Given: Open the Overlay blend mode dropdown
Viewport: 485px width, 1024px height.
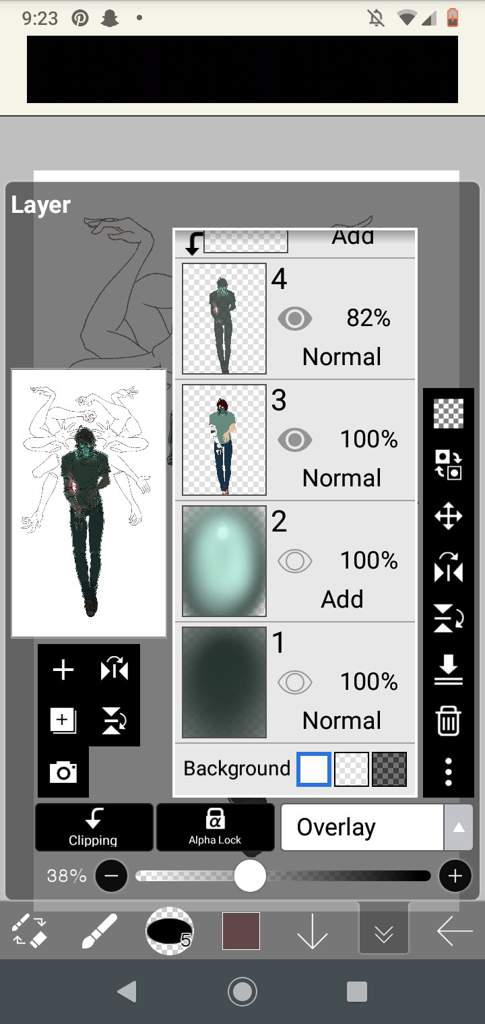Looking at the screenshot, I should (x=362, y=827).
